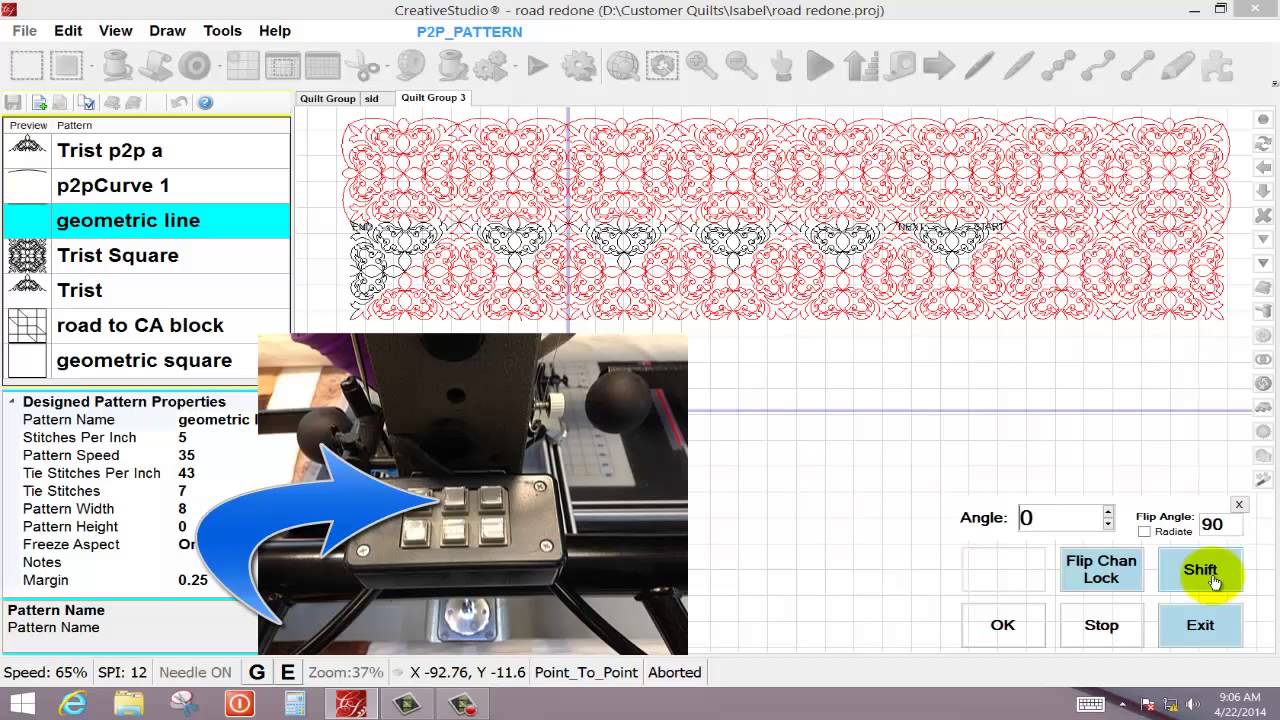
Task: Open the Tools menu
Action: pos(222,31)
